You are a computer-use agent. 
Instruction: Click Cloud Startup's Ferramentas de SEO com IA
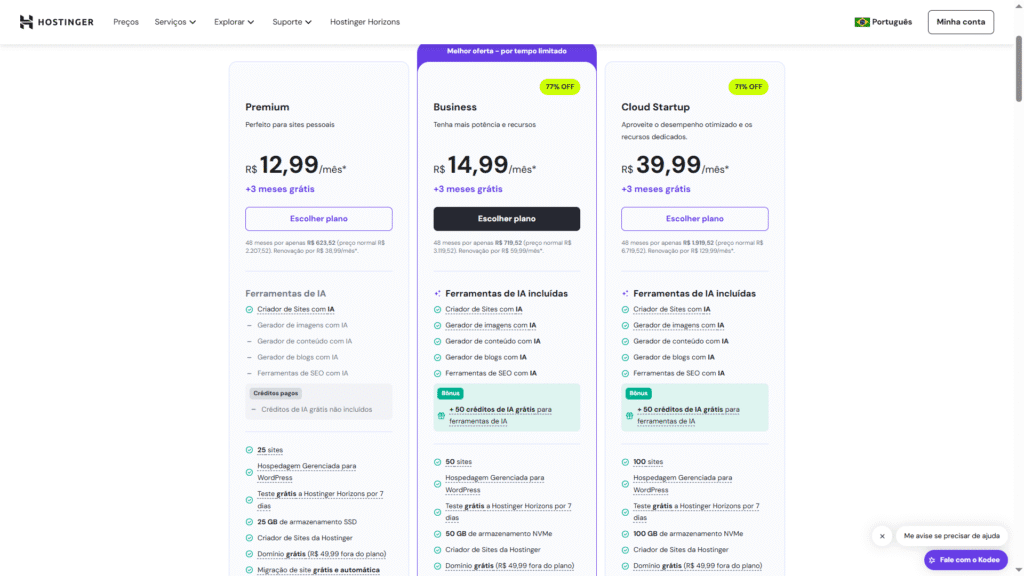pyautogui.click(x=679, y=374)
